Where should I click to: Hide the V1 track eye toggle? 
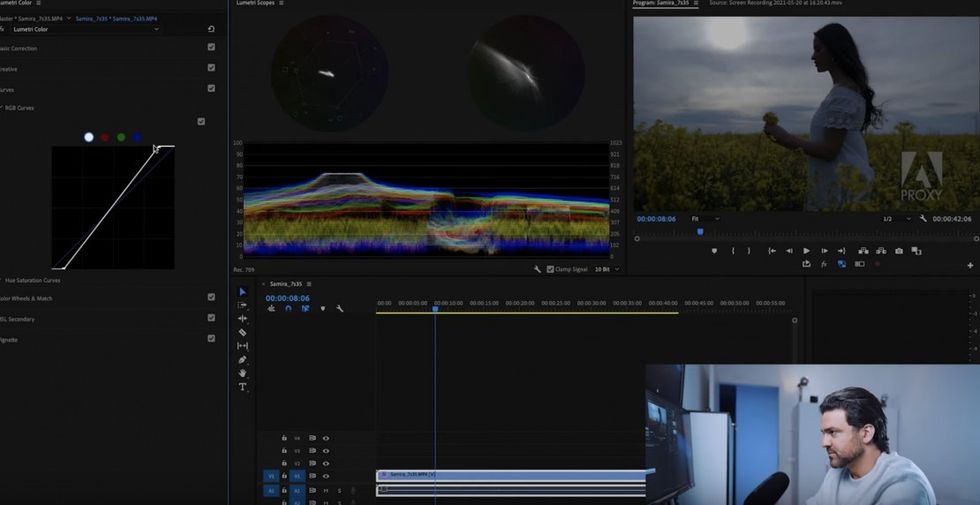[x=326, y=476]
